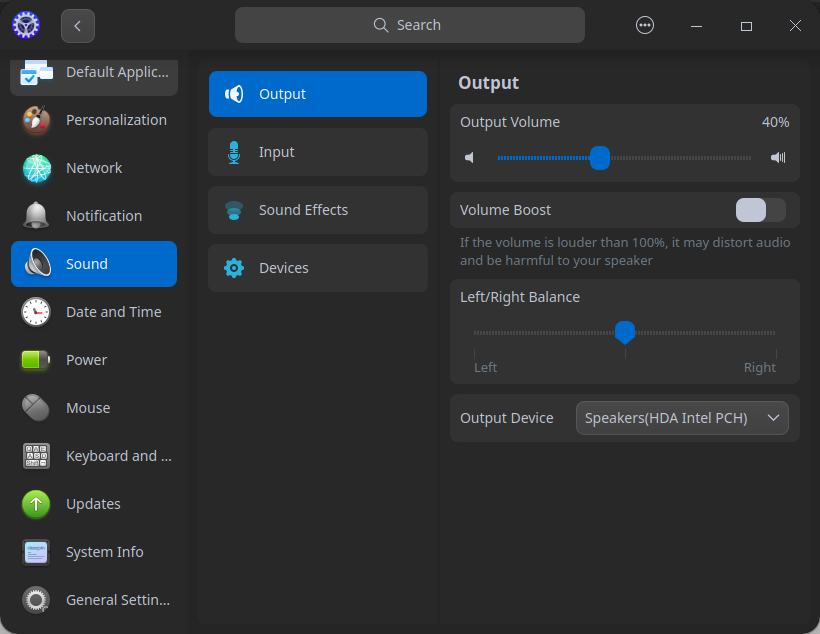820x634 pixels.
Task: Enable Volume Boost
Action: pos(760,210)
